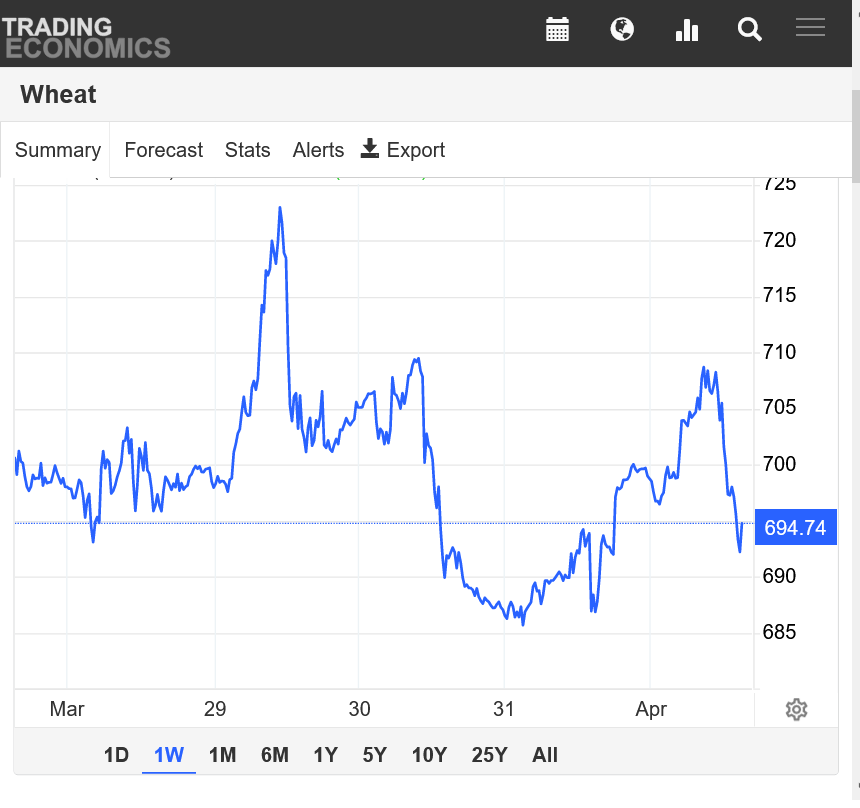Click the page vertical scrollbar

855,135
